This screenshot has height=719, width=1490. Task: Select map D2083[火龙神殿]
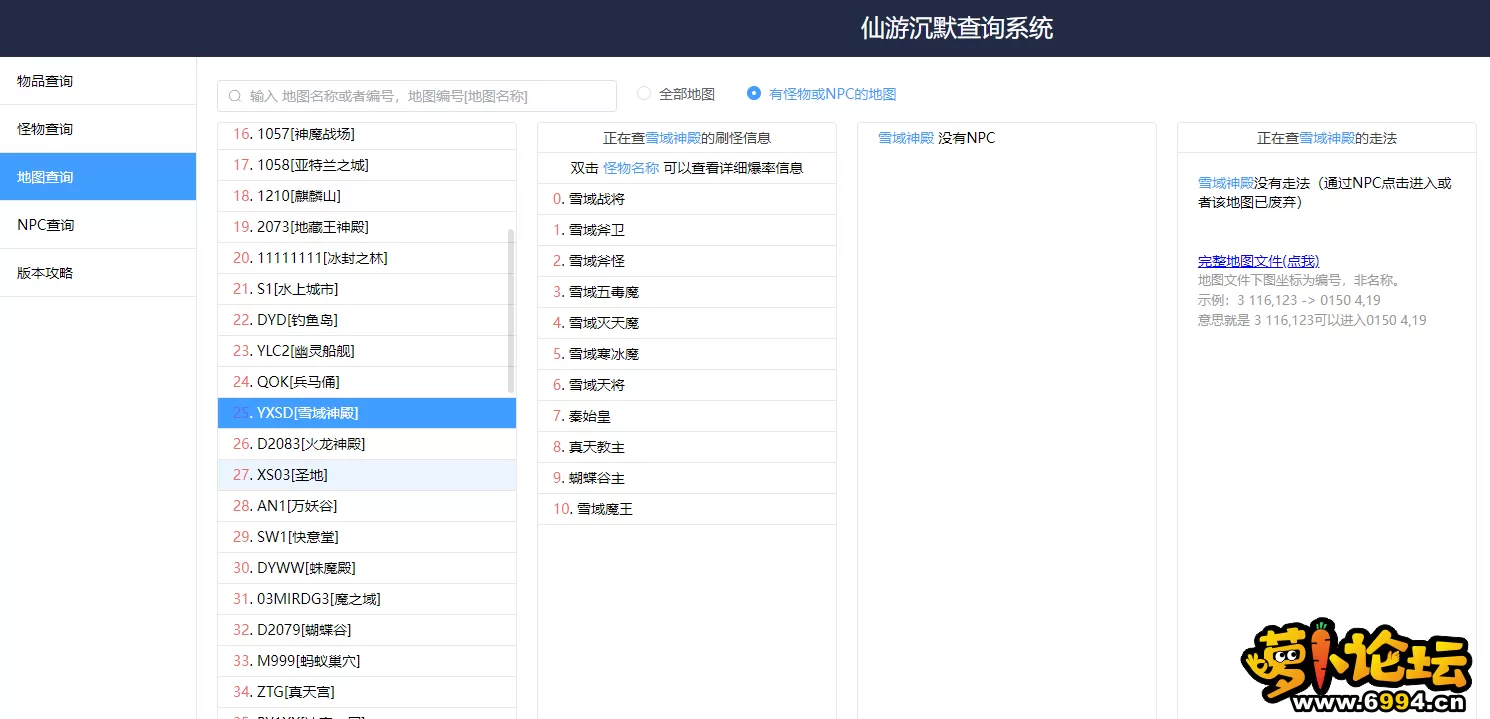[367, 444]
